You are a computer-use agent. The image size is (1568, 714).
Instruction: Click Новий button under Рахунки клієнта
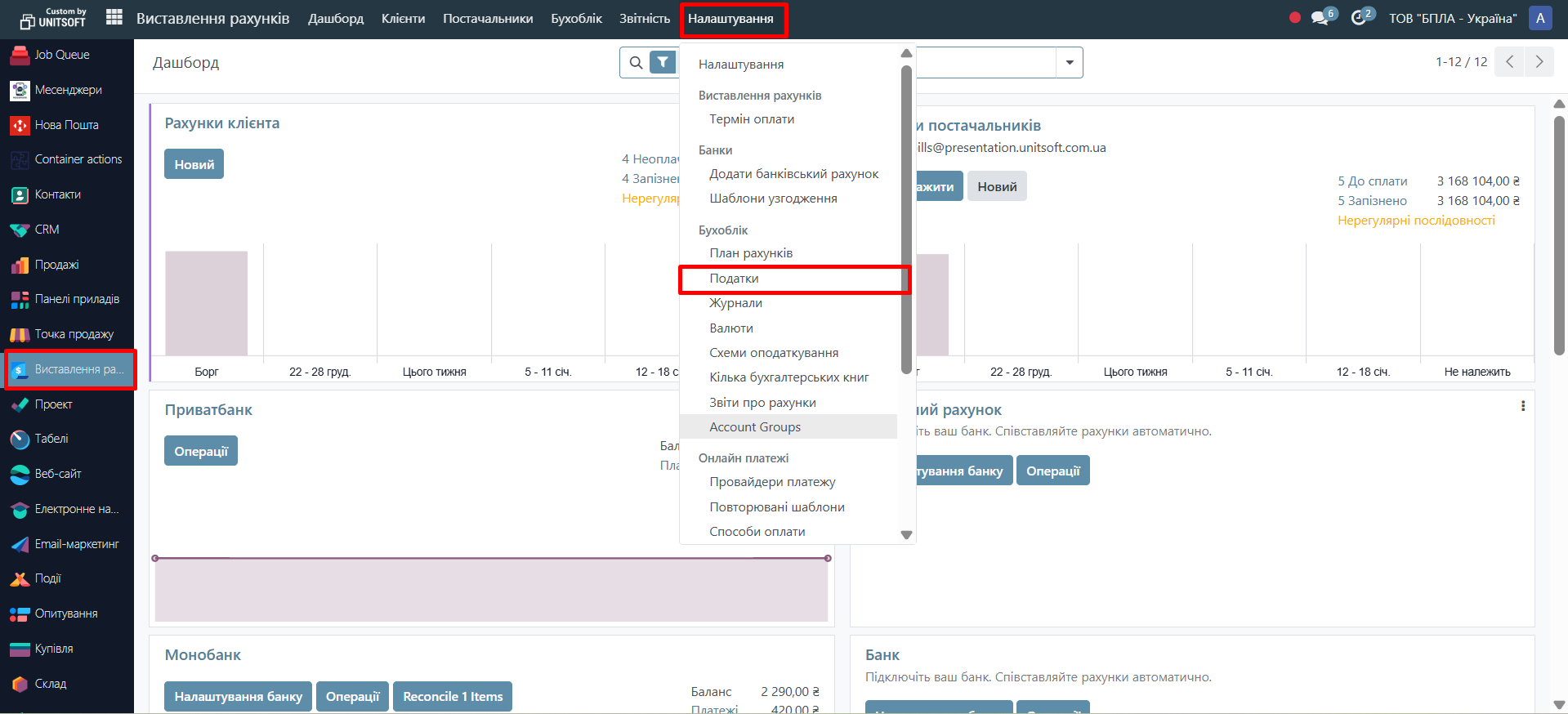(x=194, y=164)
